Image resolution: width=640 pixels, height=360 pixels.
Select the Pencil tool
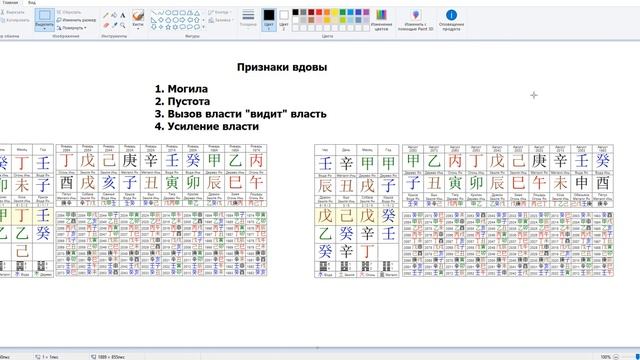pos(106,15)
